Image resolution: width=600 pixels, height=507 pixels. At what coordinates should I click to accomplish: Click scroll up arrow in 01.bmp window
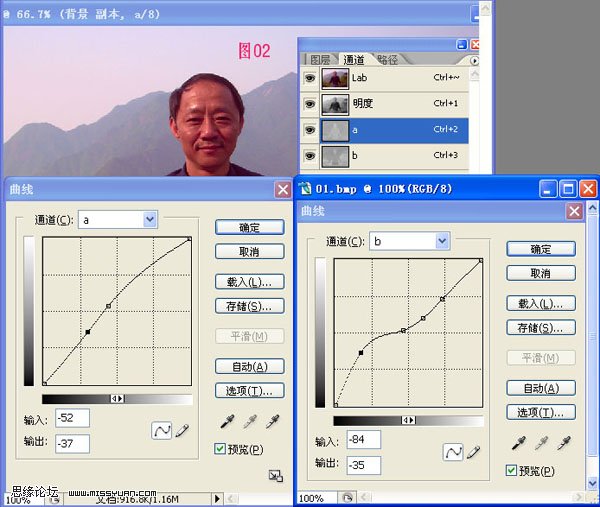(592, 208)
